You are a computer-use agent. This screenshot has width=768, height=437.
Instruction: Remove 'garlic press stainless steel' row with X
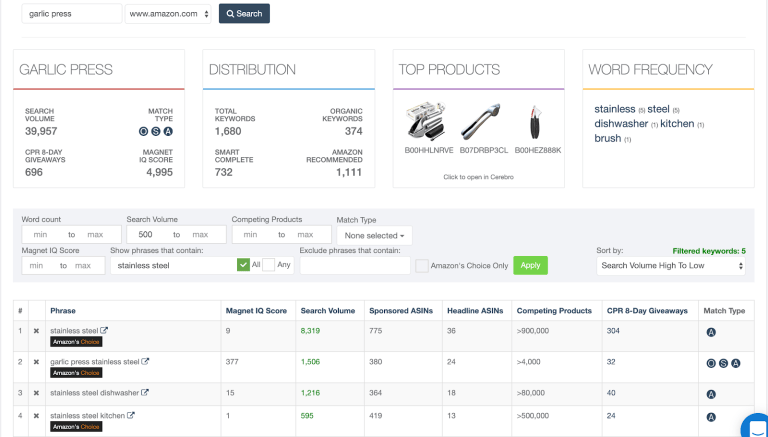point(36,362)
